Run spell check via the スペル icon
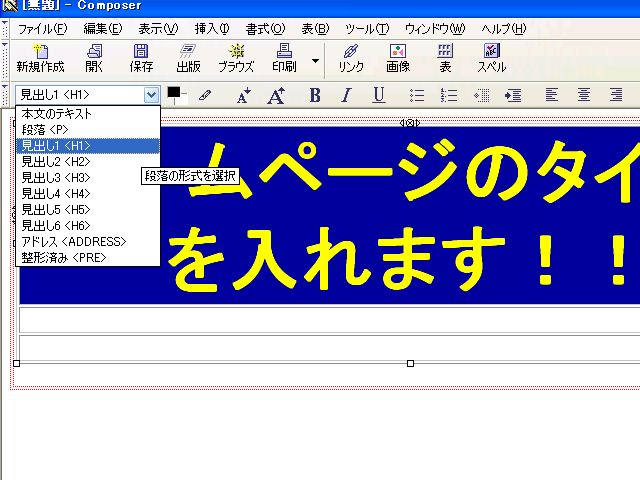The width and height of the screenshot is (640, 480). pos(492,59)
